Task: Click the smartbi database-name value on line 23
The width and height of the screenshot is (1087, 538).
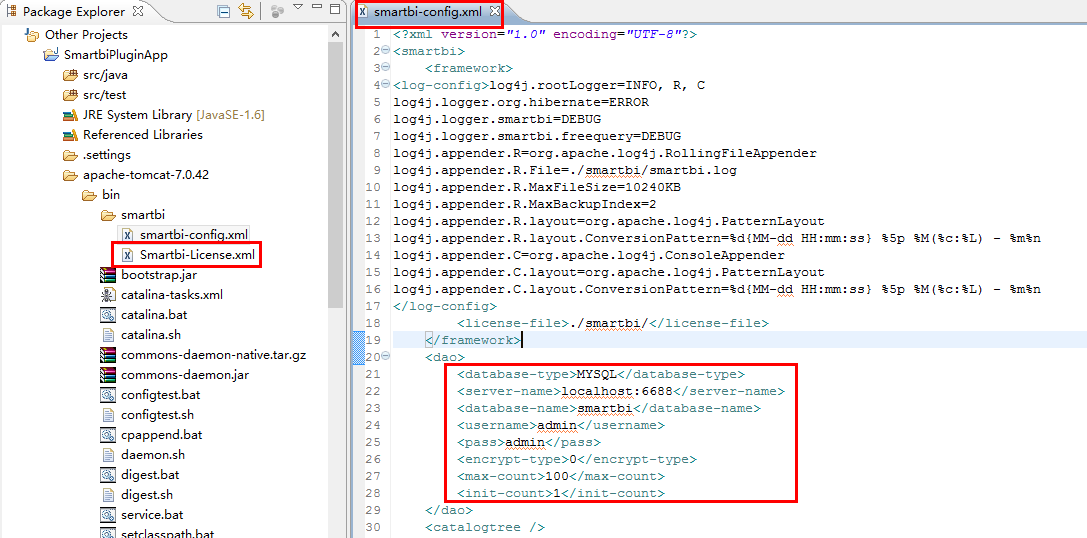Action: pyautogui.click(x=606, y=408)
